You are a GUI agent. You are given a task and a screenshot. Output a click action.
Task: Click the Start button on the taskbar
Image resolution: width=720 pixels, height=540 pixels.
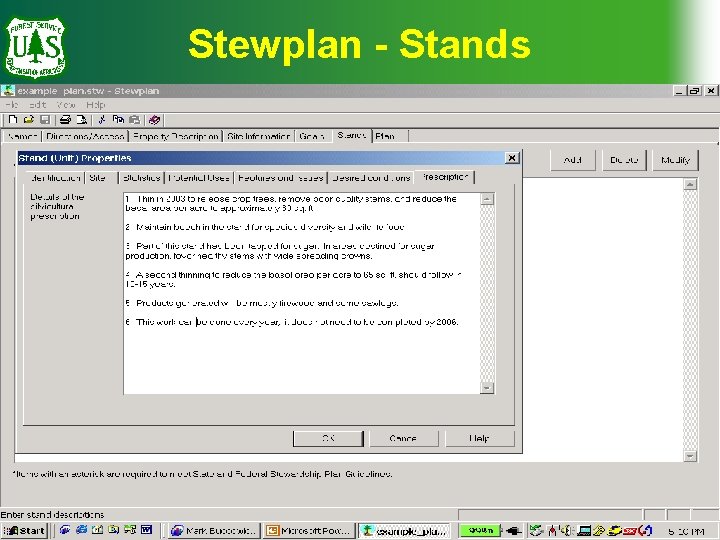point(25,531)
